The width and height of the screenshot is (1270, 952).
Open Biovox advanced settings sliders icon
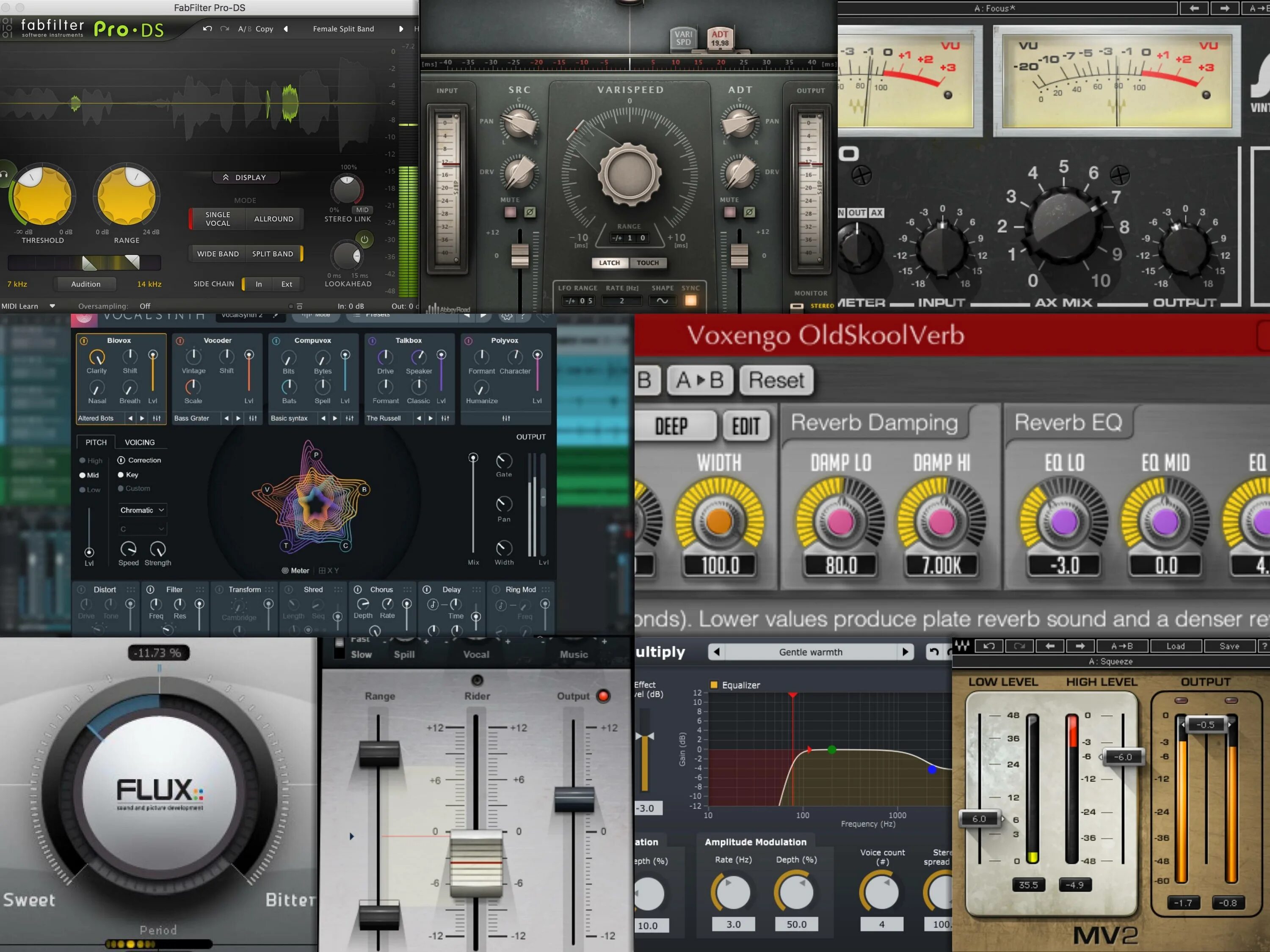(157, 418)
